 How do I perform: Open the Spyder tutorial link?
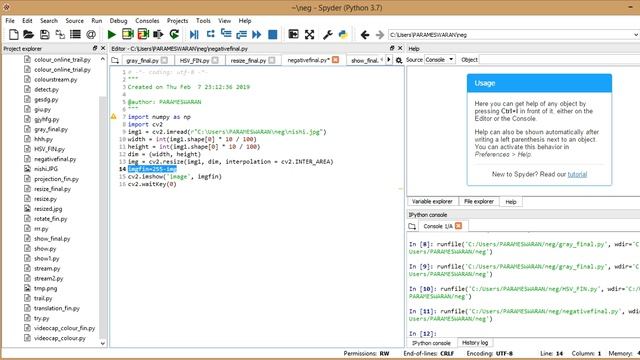pyautogui.click(x=577, y=174)
